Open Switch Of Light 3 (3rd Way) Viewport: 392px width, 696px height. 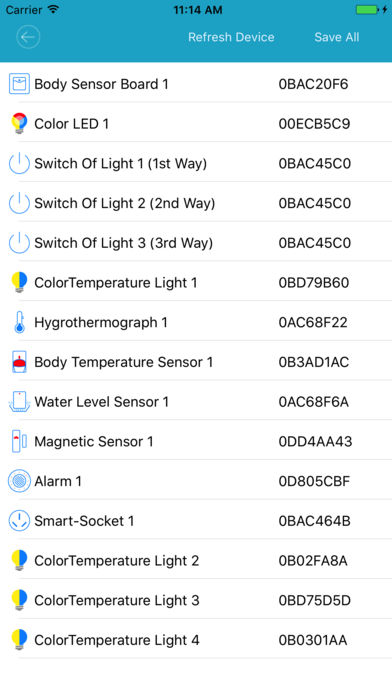(x=196, y=243)
